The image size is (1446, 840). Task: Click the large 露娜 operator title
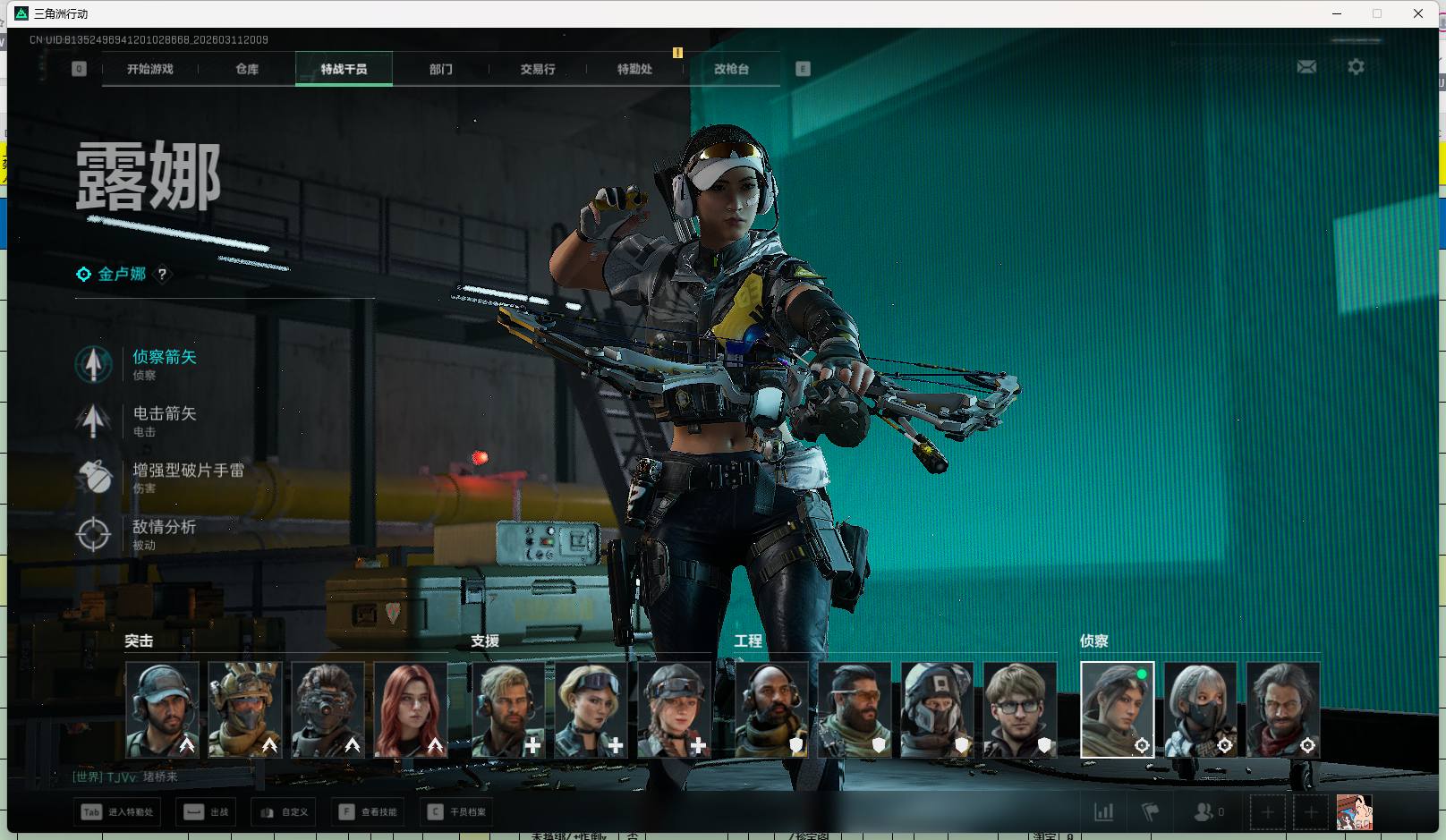point(149,175)
